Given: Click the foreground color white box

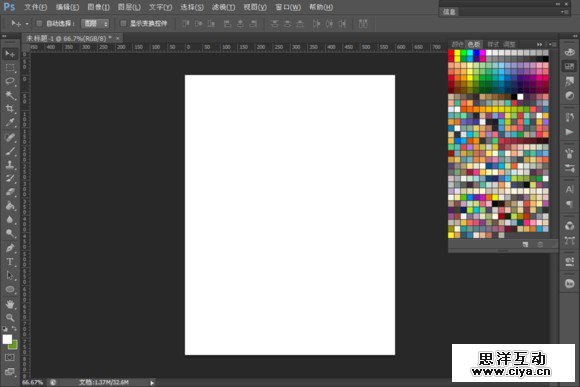Looking at the screenshot, I should pos(7,339).
